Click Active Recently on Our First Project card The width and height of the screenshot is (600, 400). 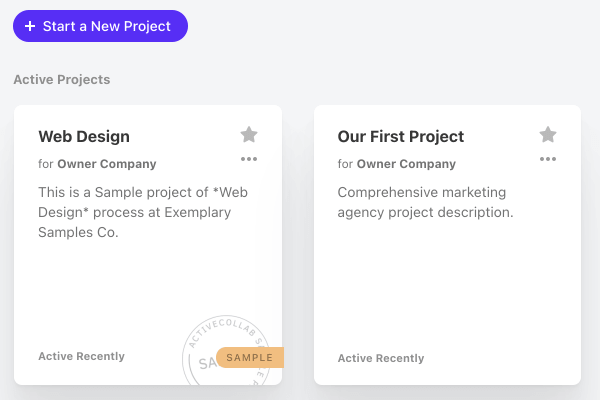pyautogui.click(x=381, y=358)
